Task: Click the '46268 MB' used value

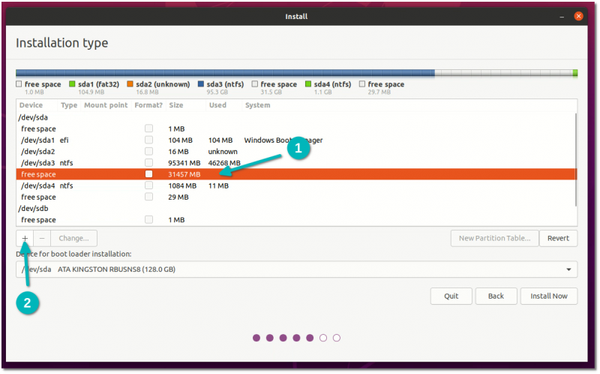Action: pyautogui.click(x=224, y=163)
